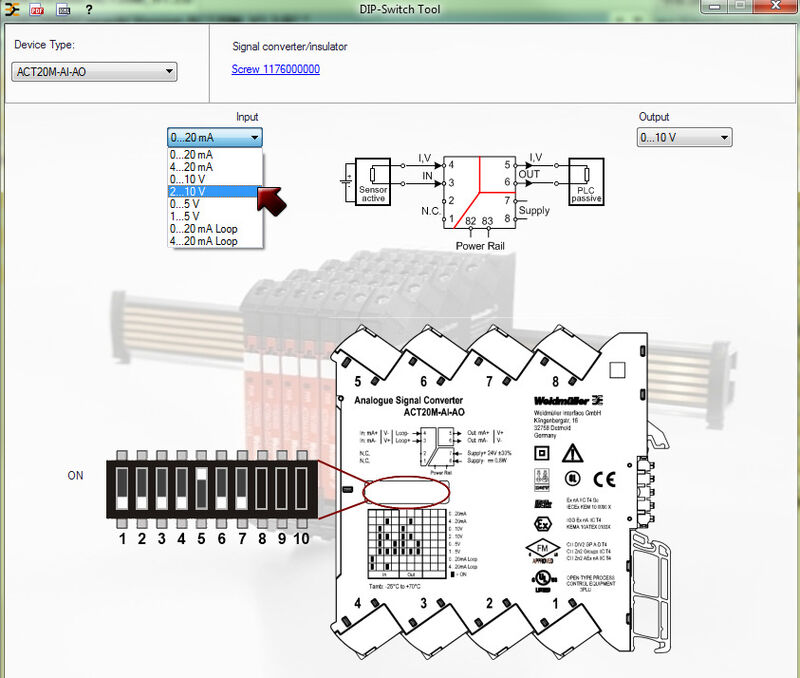The image size is (800, 678).
Task: Pick the 0...5 V input option
Action: click(185, 203)
